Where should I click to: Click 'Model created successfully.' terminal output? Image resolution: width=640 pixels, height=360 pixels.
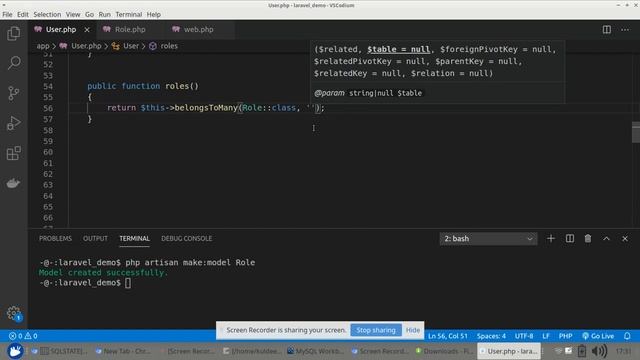(x=103, y=272)
